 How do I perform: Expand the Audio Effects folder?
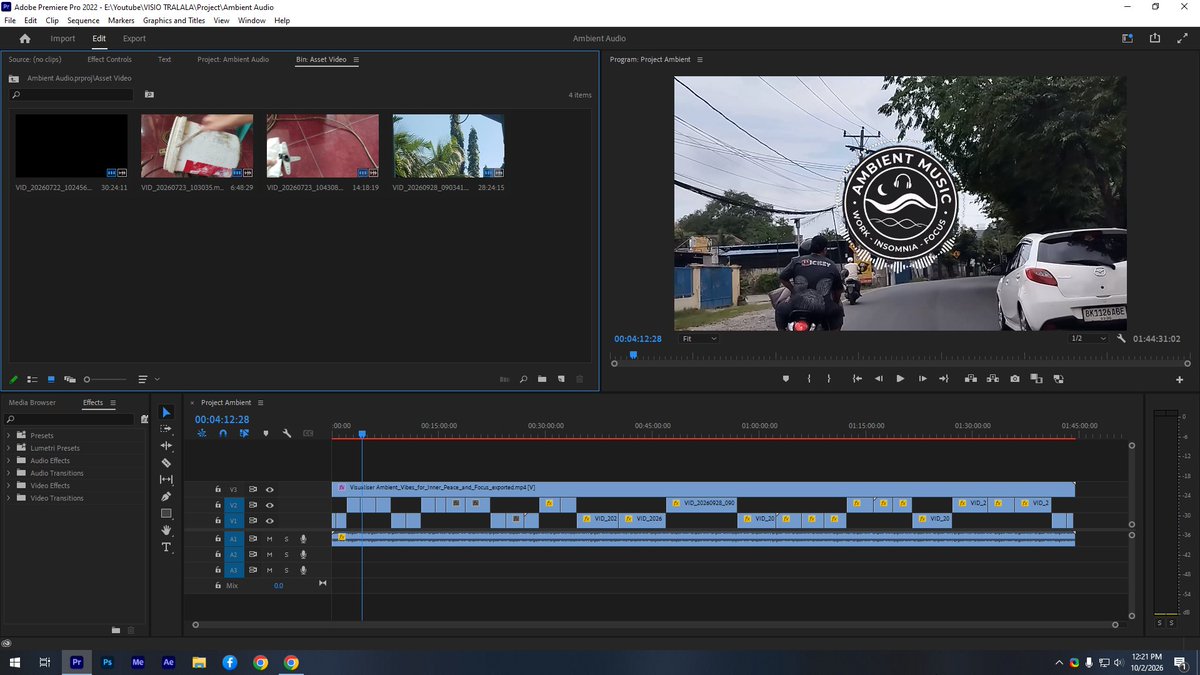point(9,461)
